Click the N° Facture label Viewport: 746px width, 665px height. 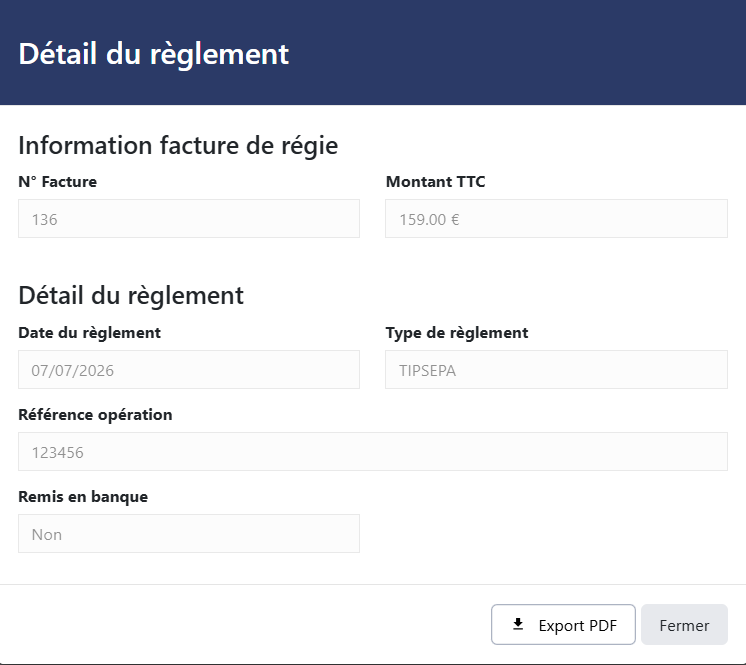[58, 182]
